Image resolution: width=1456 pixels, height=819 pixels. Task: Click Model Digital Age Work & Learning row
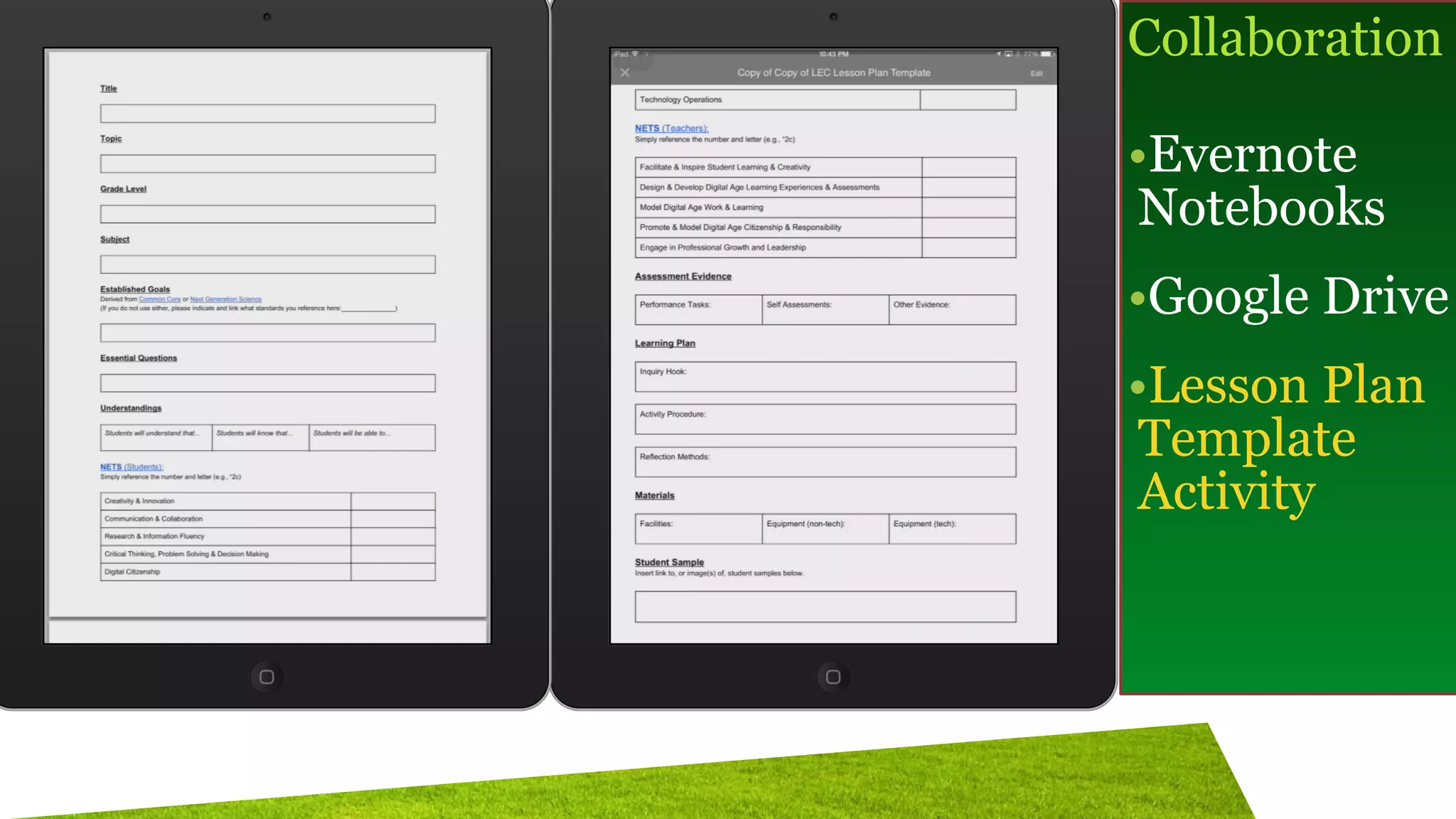pyautogui.click(x=825, y=208)
